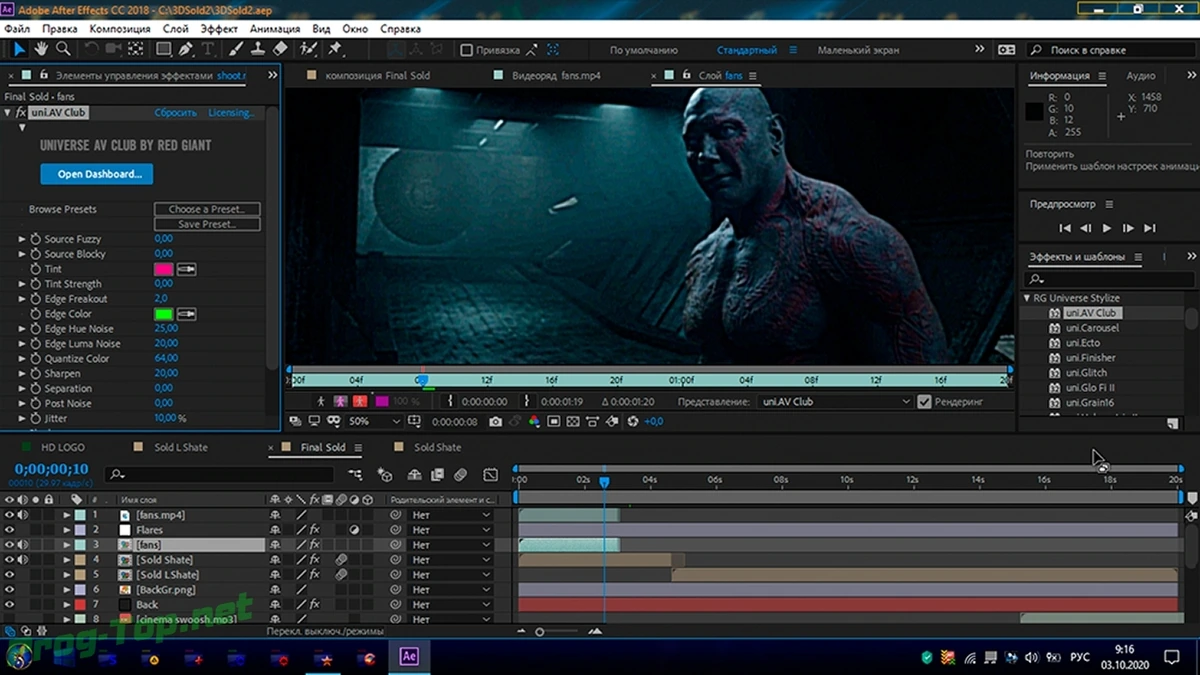
Task: Select the Puppet Pin tool
Action: (x=335, y=48)
